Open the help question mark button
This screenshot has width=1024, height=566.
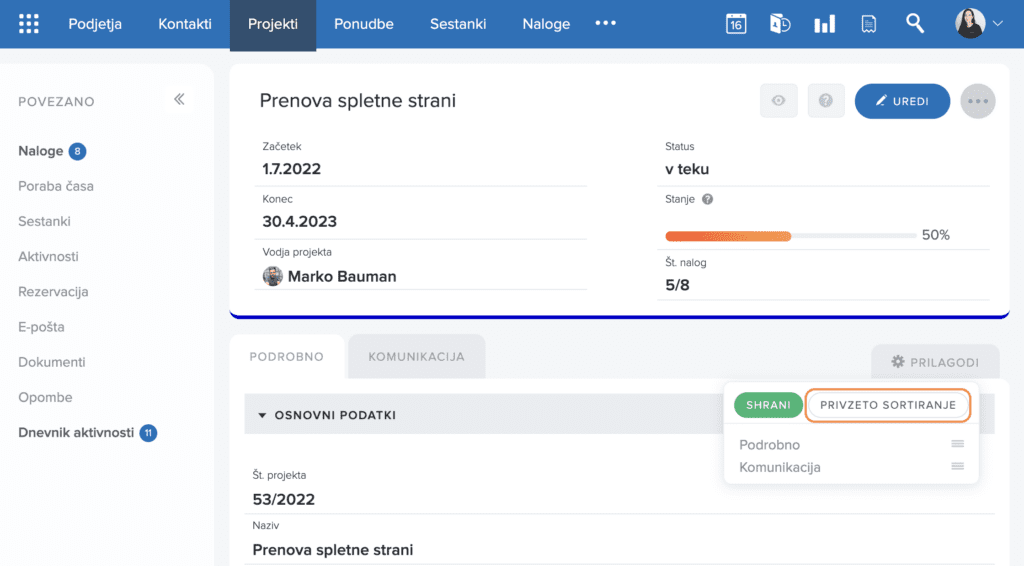pyautogui.click(x=826, y=101)
